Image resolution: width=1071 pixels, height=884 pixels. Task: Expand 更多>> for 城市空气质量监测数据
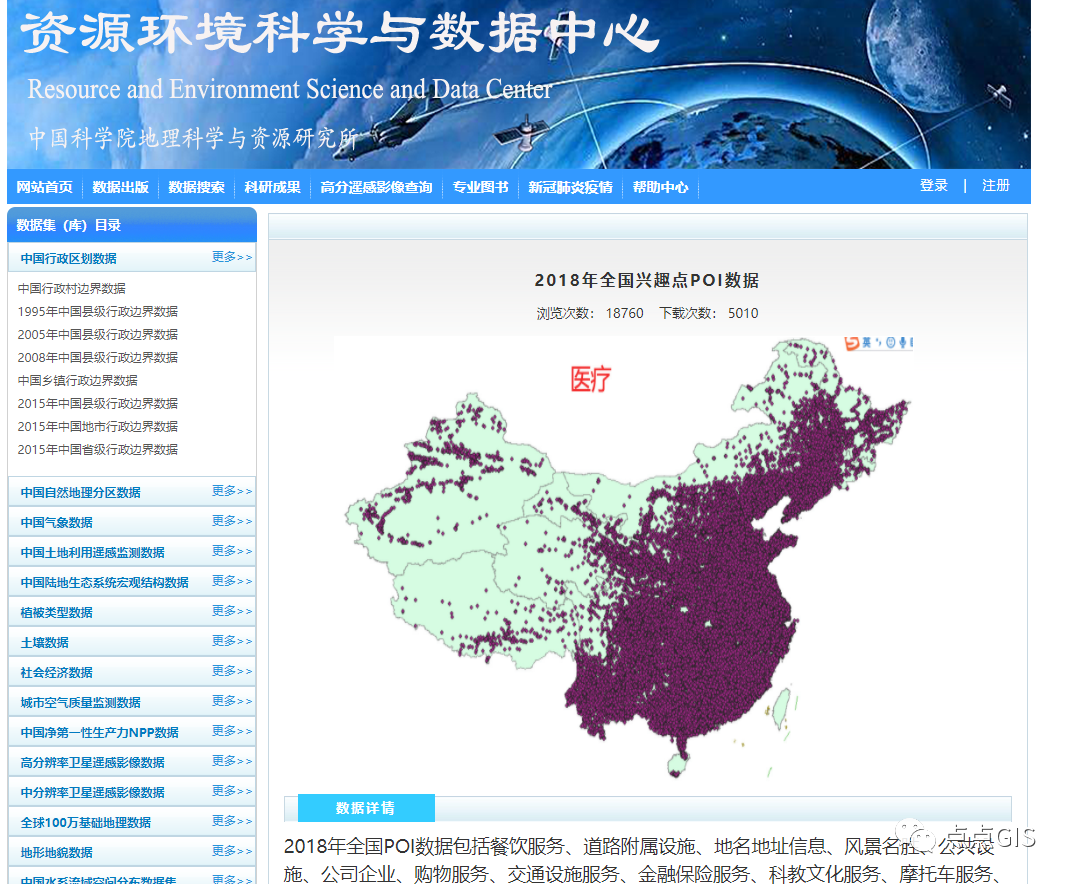[x=232, y=702]
